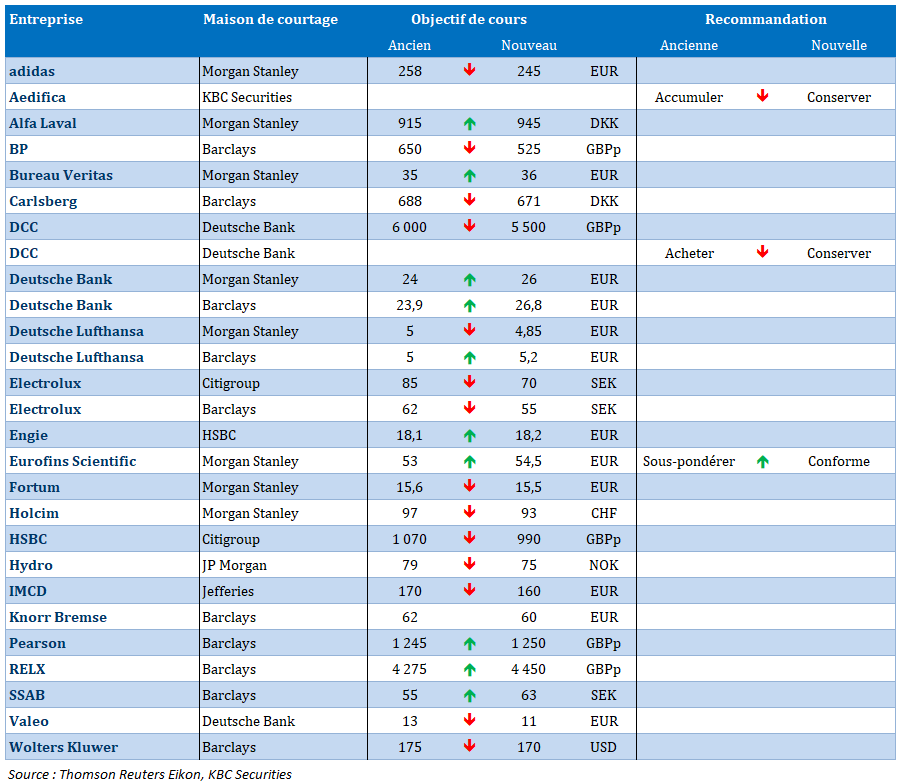Click the red down arrow for Holcim
This screenshot has height=782, width=900.
(x=469, y=513)
